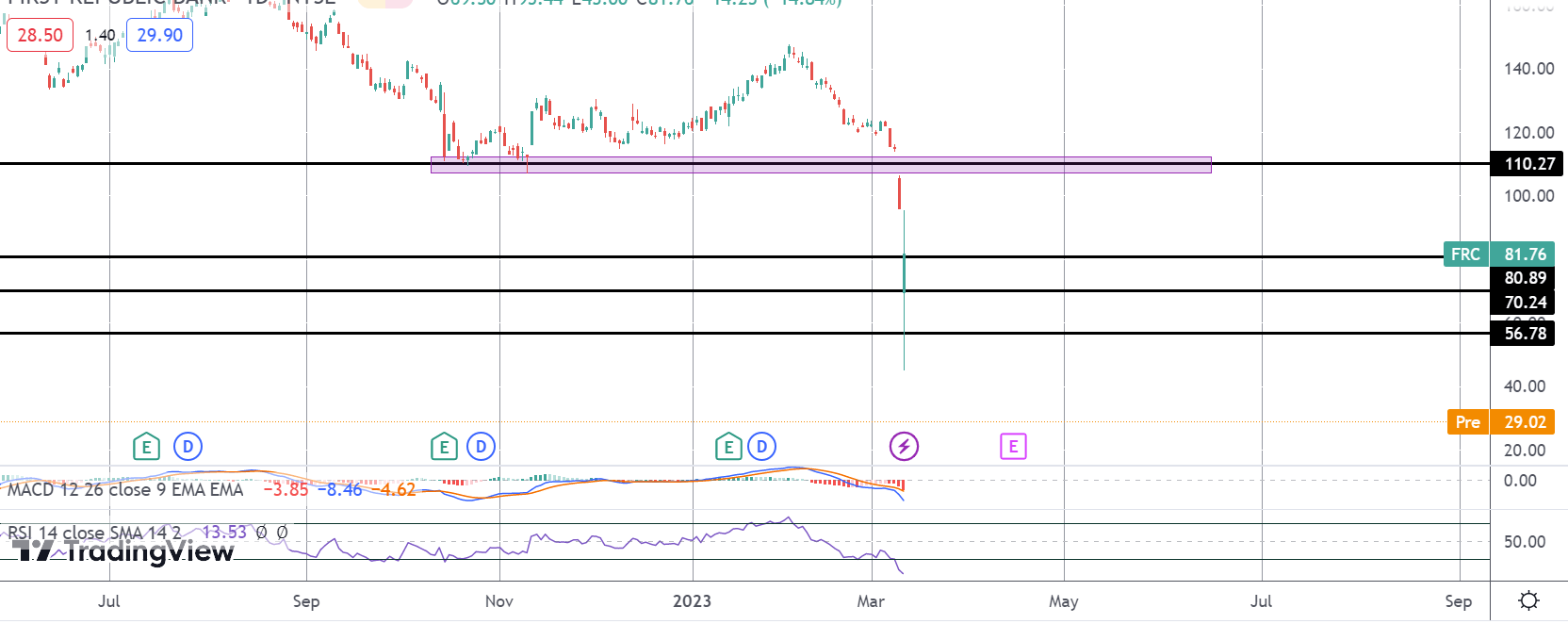This screenshot has width=1568, height=624.
Task: Click the 2023 label on time axis
Action: (692, 601)
